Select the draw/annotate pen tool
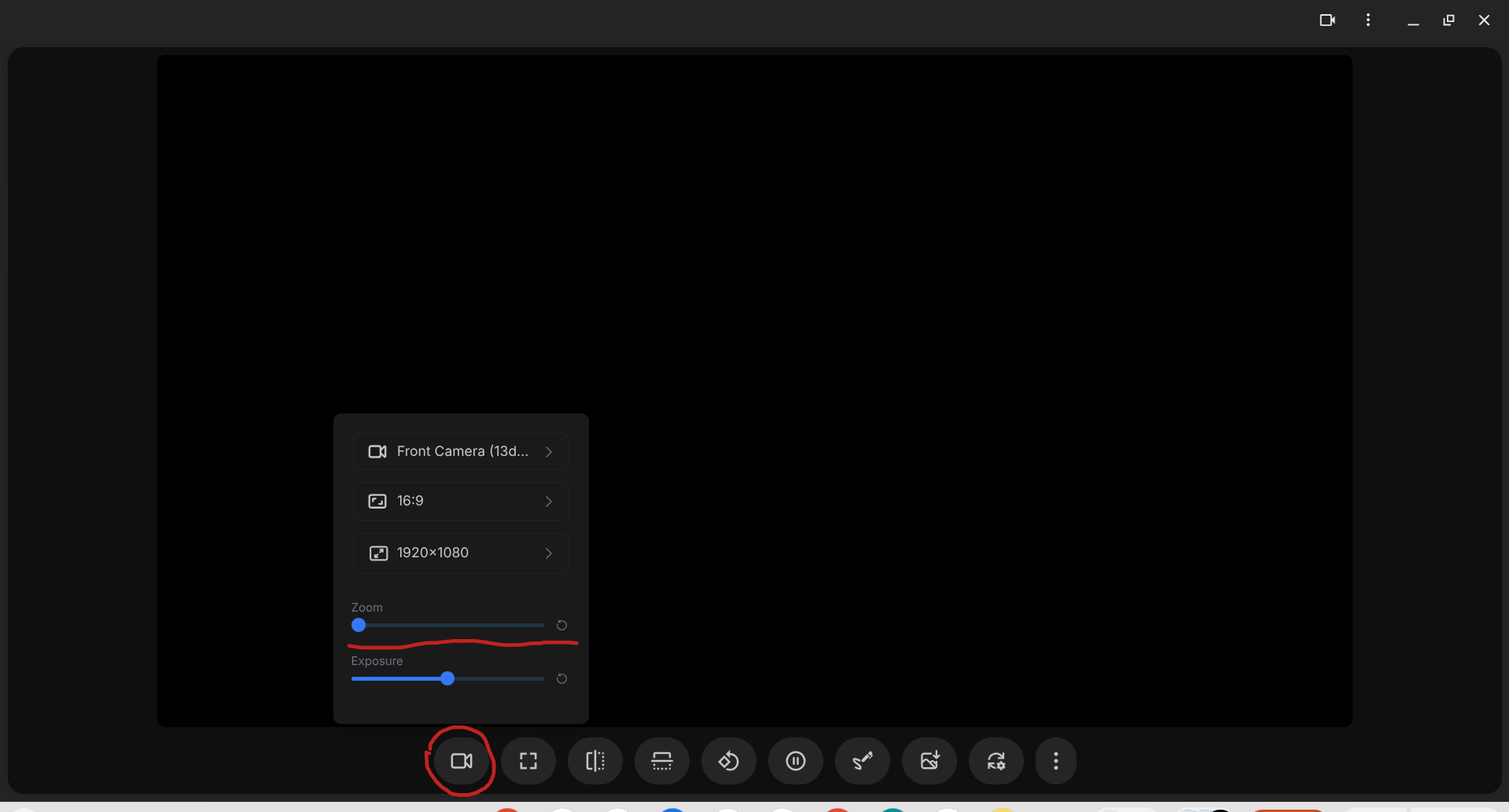This screenshot has width=1509, height=812. tap(863, 761)
